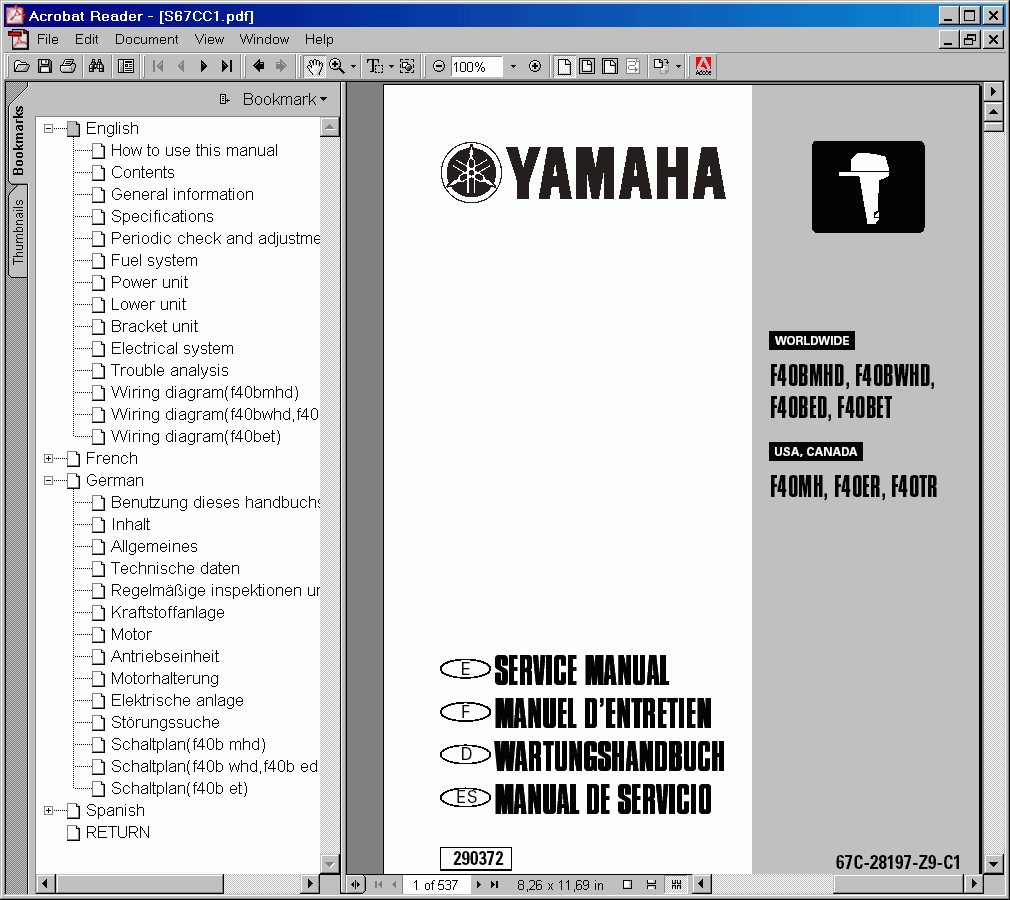Image resolution: width=1010 pixels, height=900 pixels.
Task: Save the document using the disk icon
Action: click(45, 66)
